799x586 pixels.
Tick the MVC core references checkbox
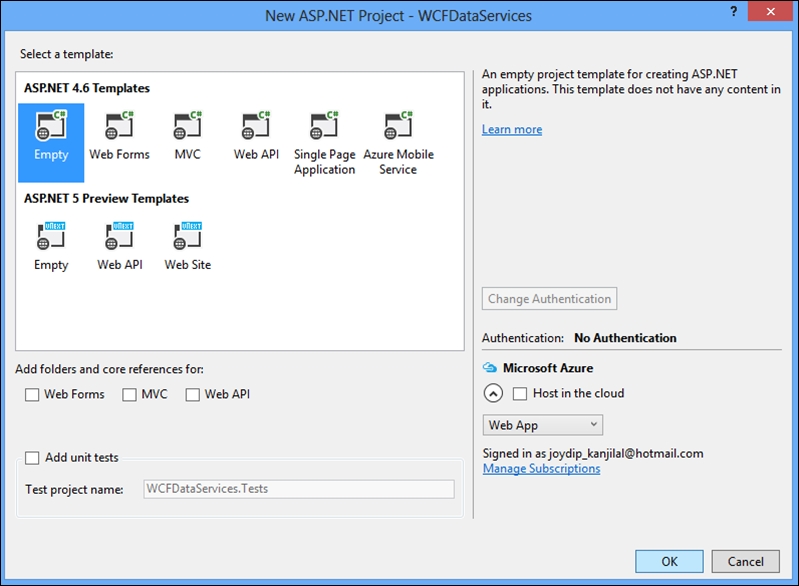(x=129, y=394)
